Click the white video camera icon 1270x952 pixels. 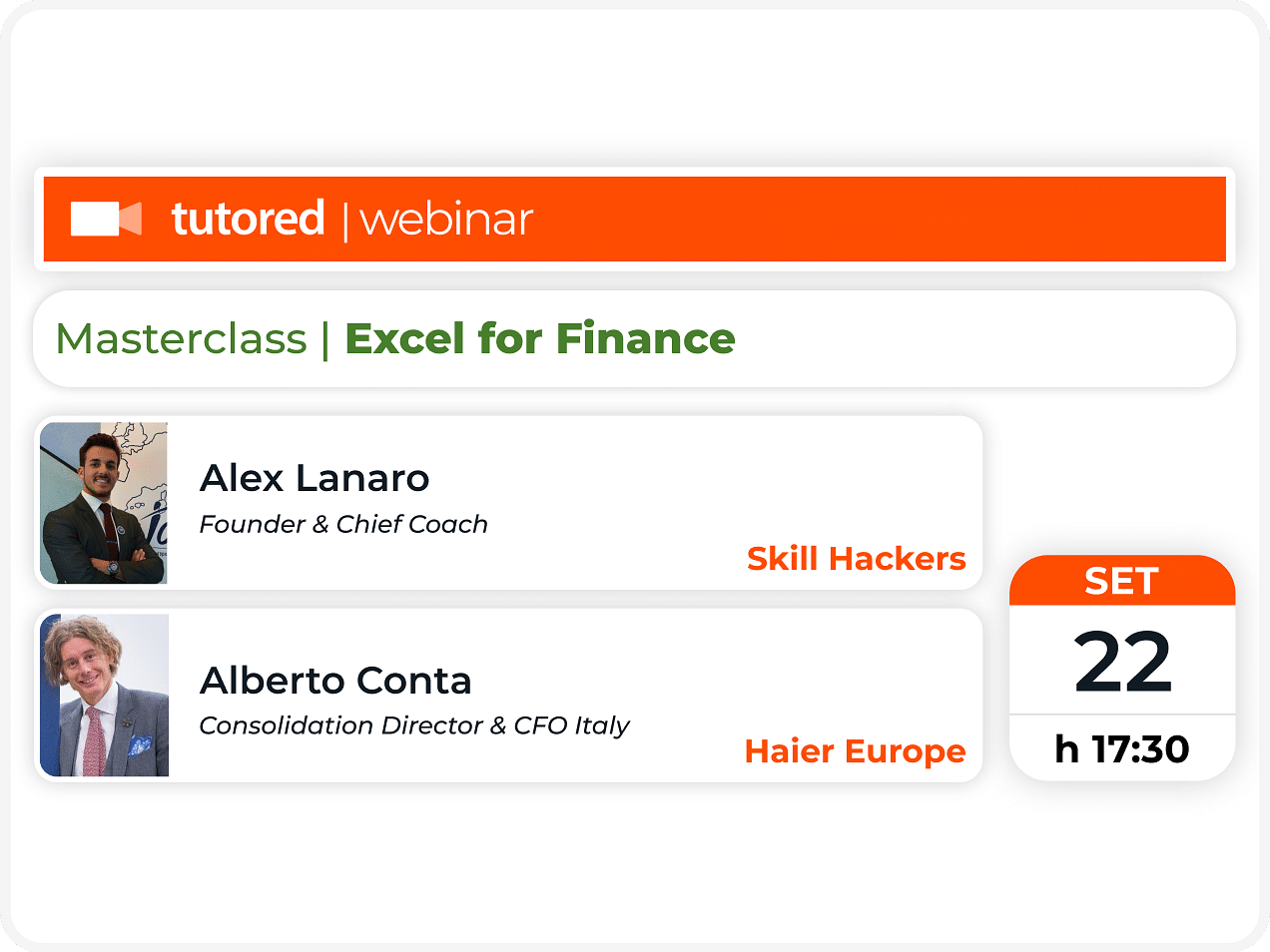106,219
